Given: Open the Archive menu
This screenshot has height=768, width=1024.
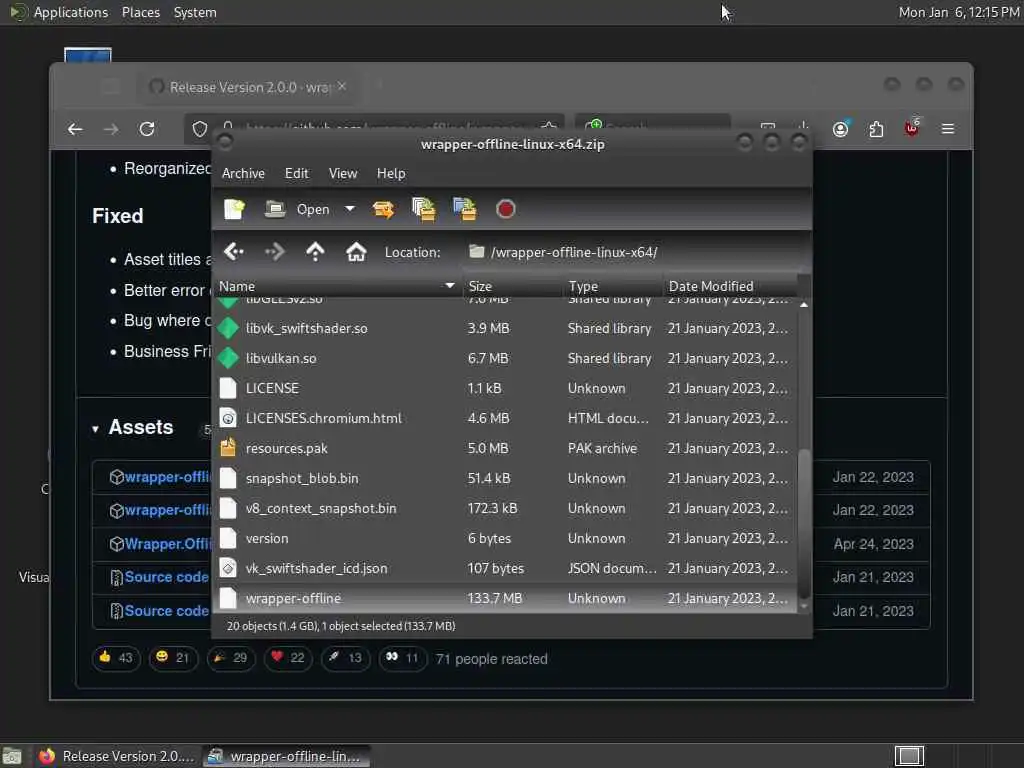Looking at the screenshot, I should coord(243,173).
